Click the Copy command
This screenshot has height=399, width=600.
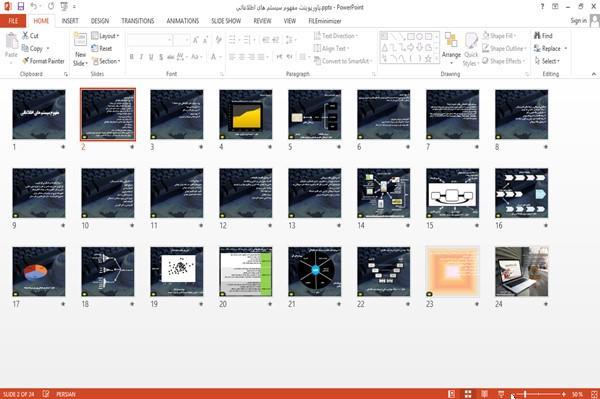33,49
